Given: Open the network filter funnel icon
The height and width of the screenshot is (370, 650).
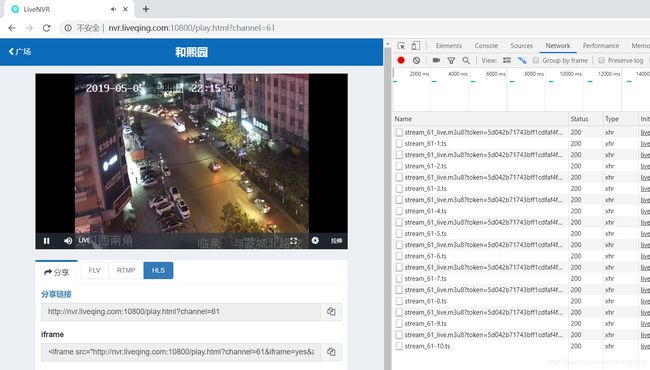Looking at the screenshot, I should coord(451,60).
